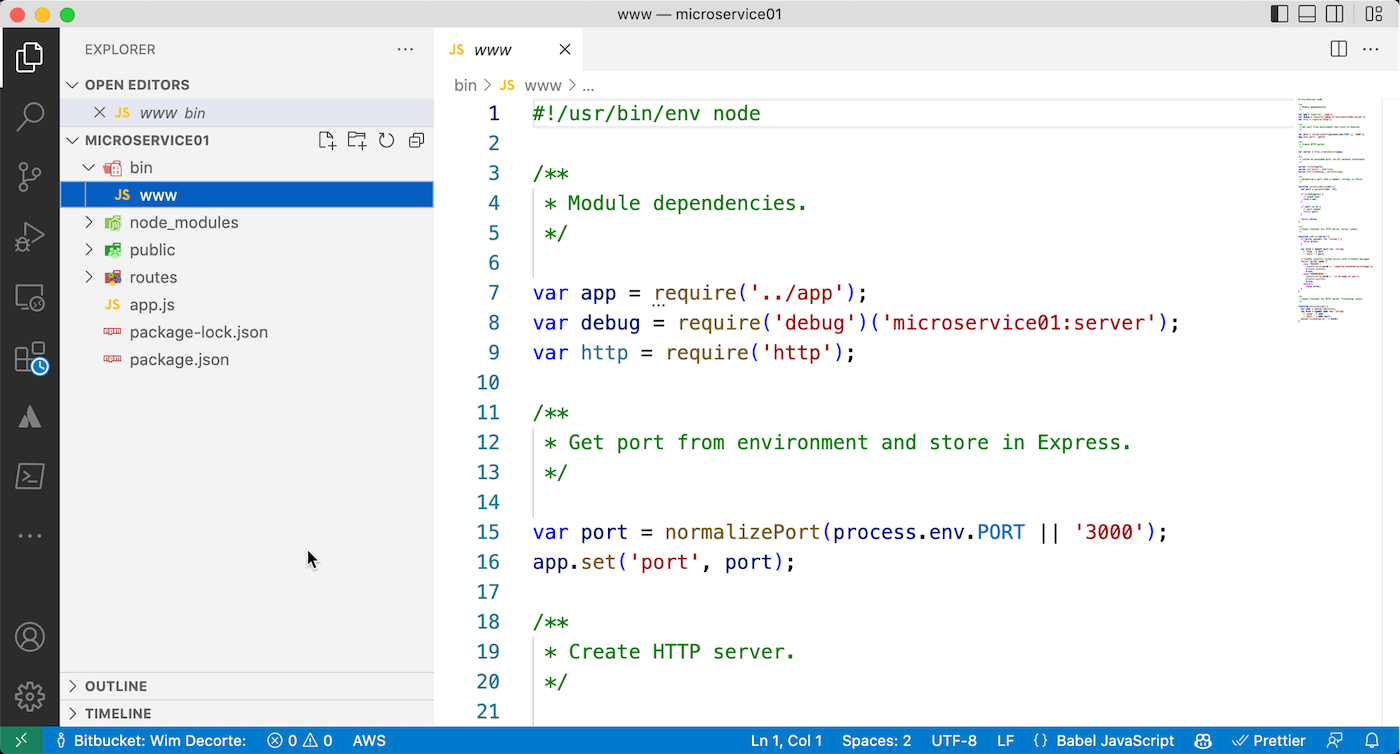
Task: Open the Explorer view in activity bar
Action: (x=30, y=57)
